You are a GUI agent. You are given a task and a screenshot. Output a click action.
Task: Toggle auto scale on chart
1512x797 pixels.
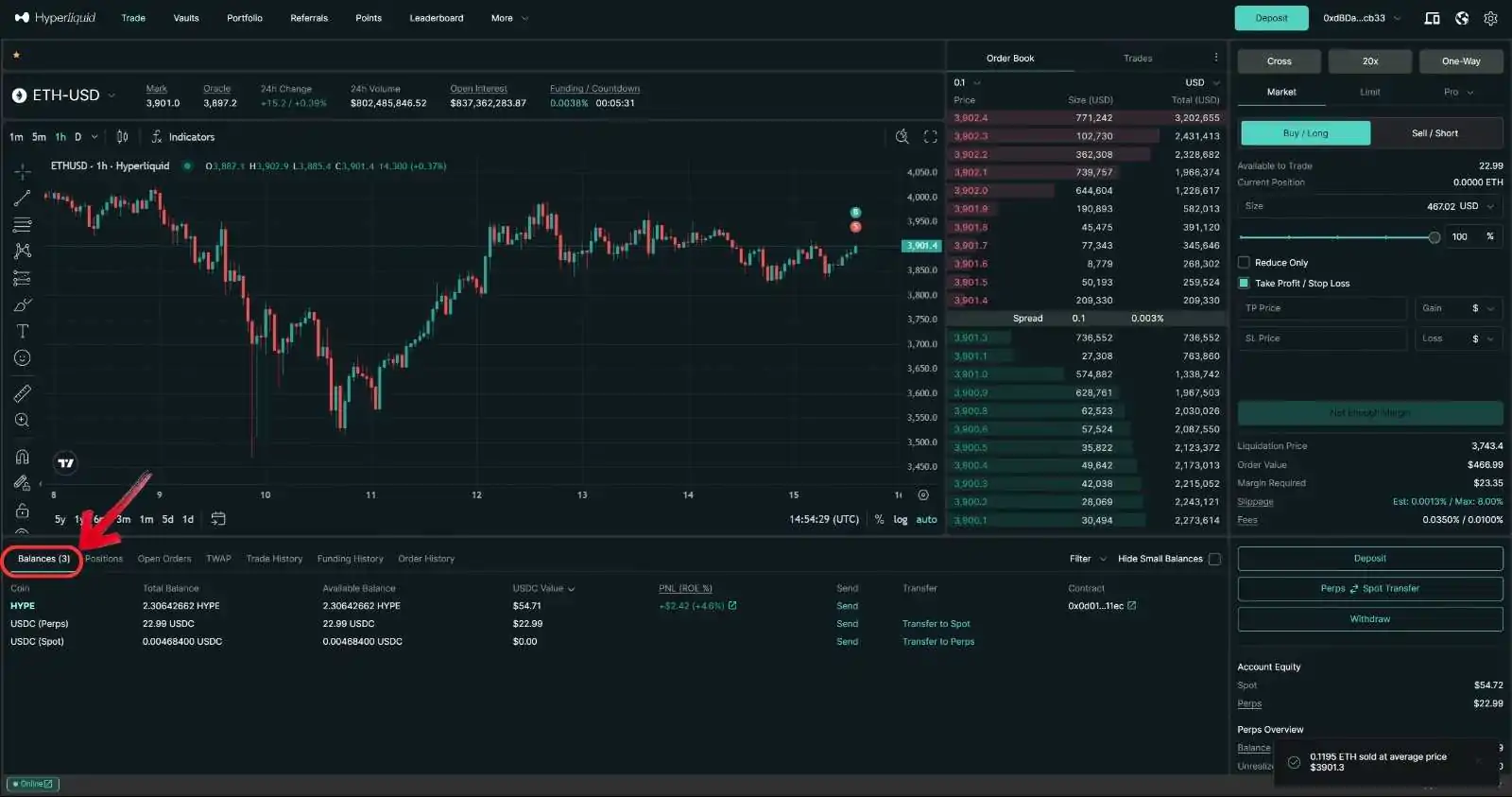927,519
